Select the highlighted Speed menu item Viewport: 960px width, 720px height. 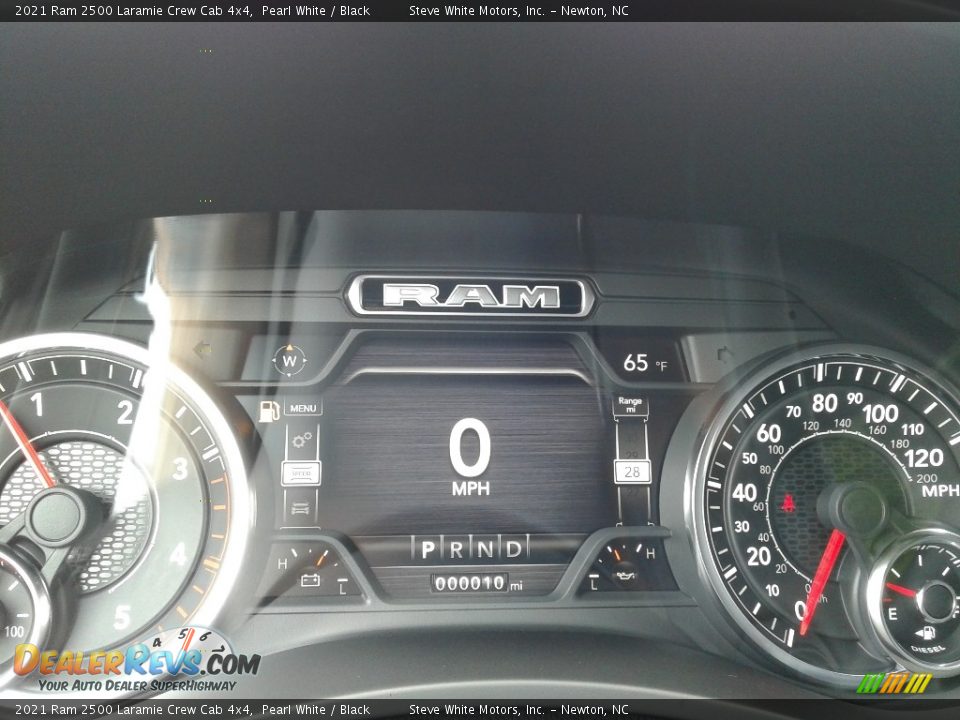point(301,474)
